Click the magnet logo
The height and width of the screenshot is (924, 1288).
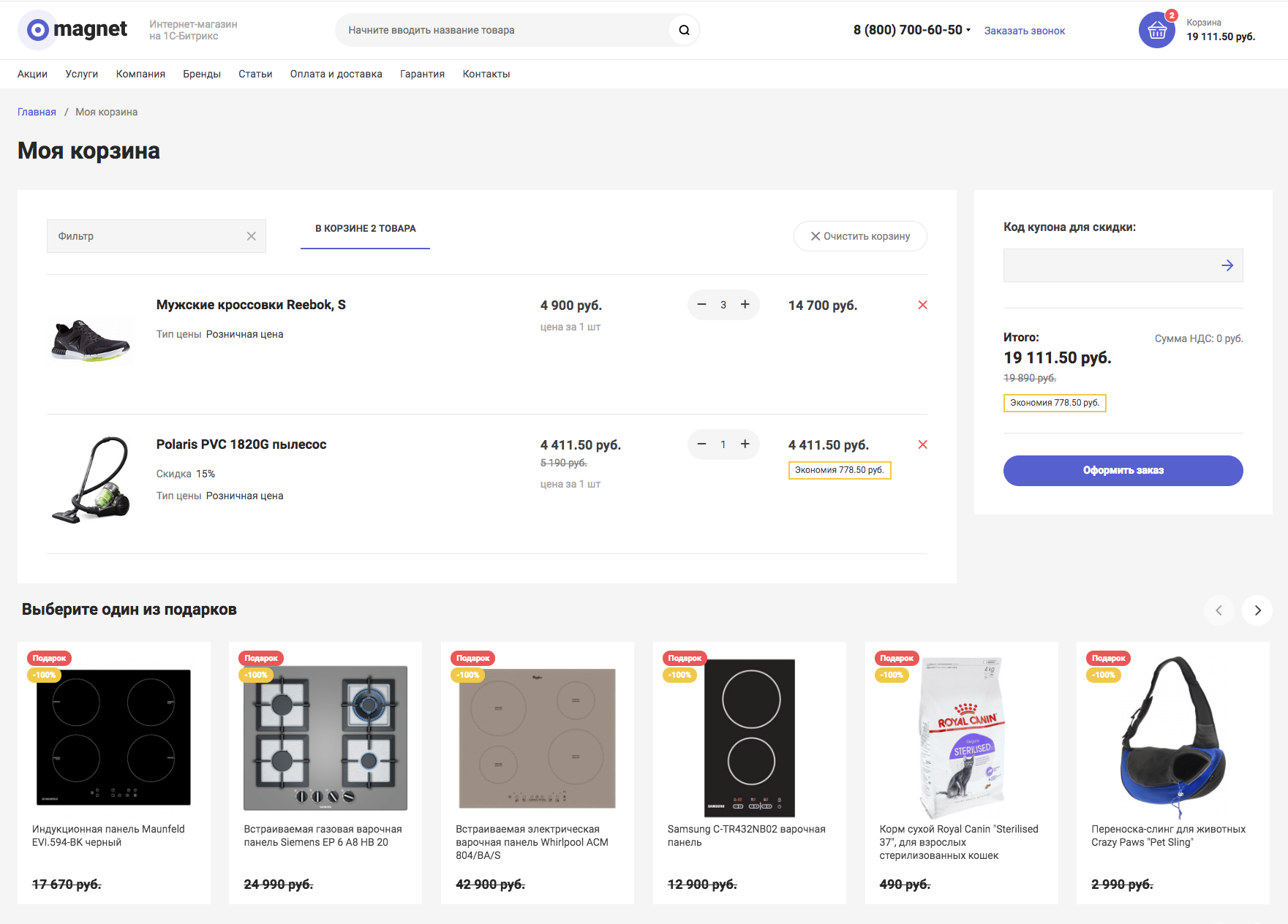(73, 30)
